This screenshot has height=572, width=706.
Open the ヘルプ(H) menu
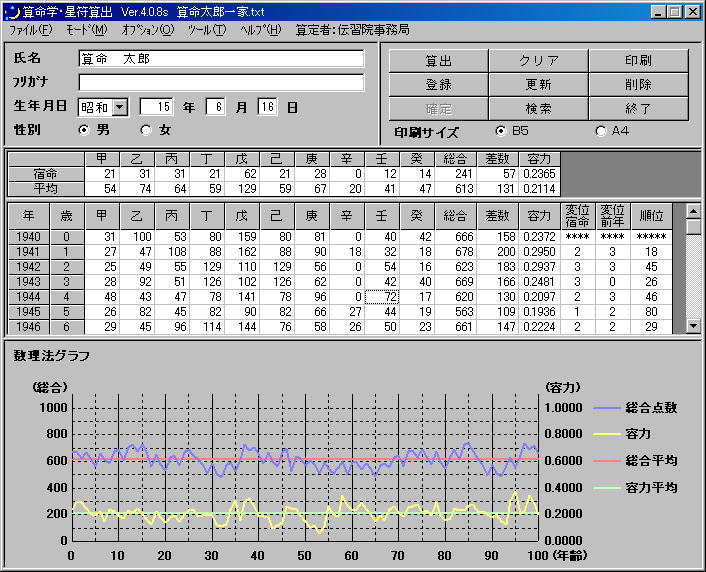tap(260, 30)
